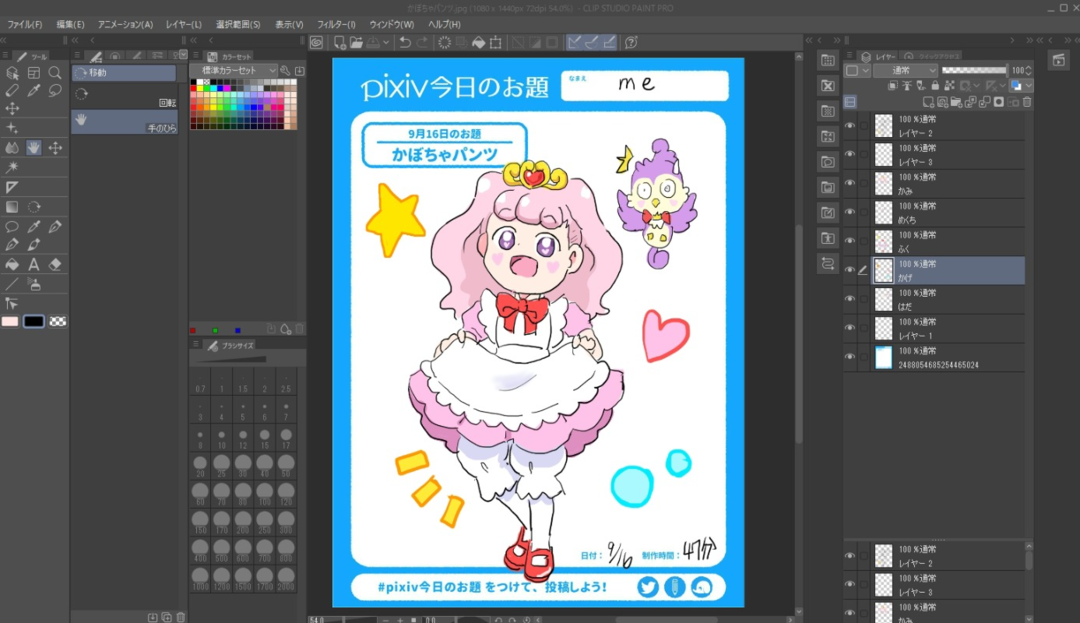This screenshot has width=1080, height=623.
Task: Expand the save options dropdown arrow
Action: [x=387, y=42]
